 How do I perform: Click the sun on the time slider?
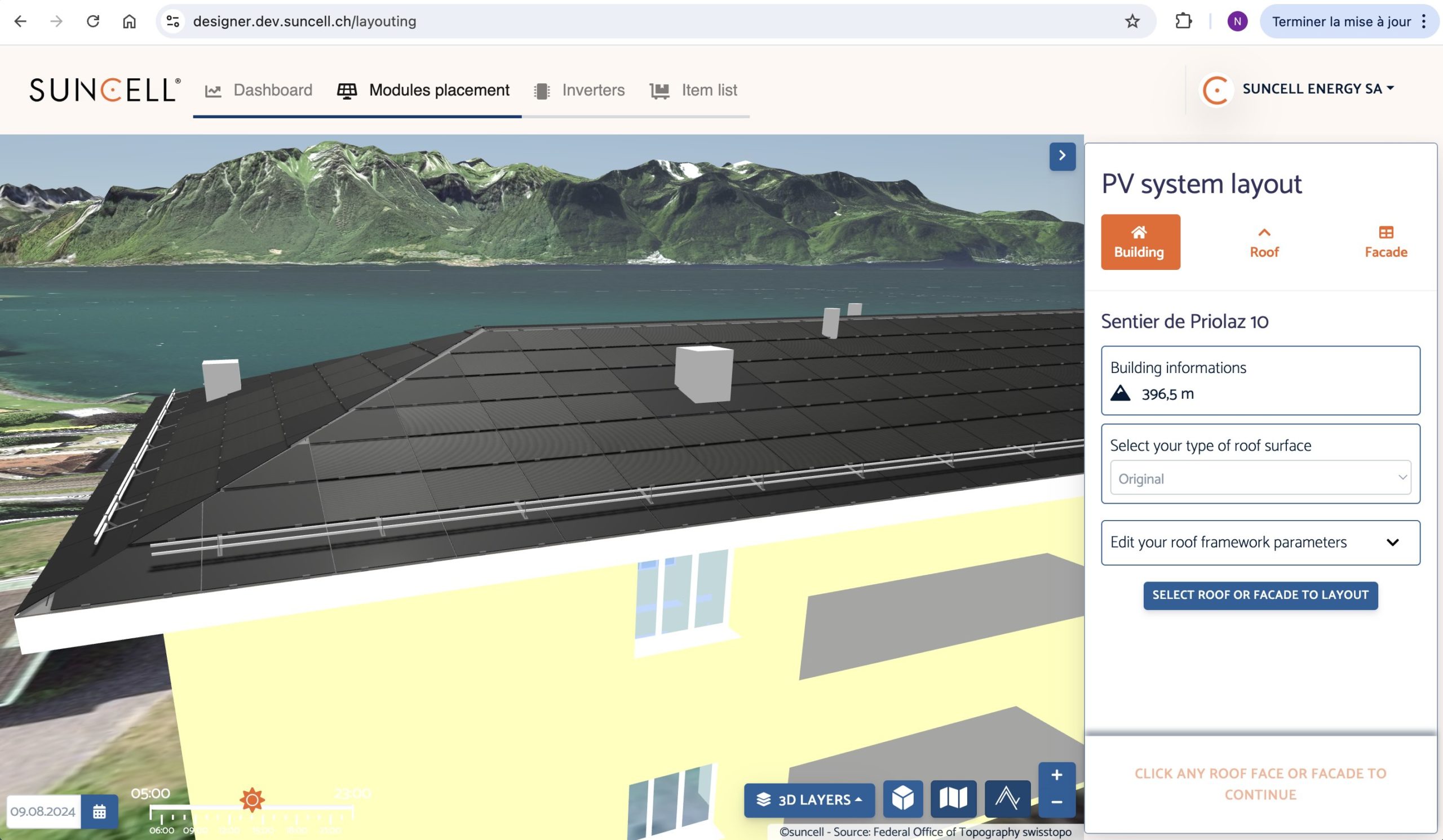(252, 799)
